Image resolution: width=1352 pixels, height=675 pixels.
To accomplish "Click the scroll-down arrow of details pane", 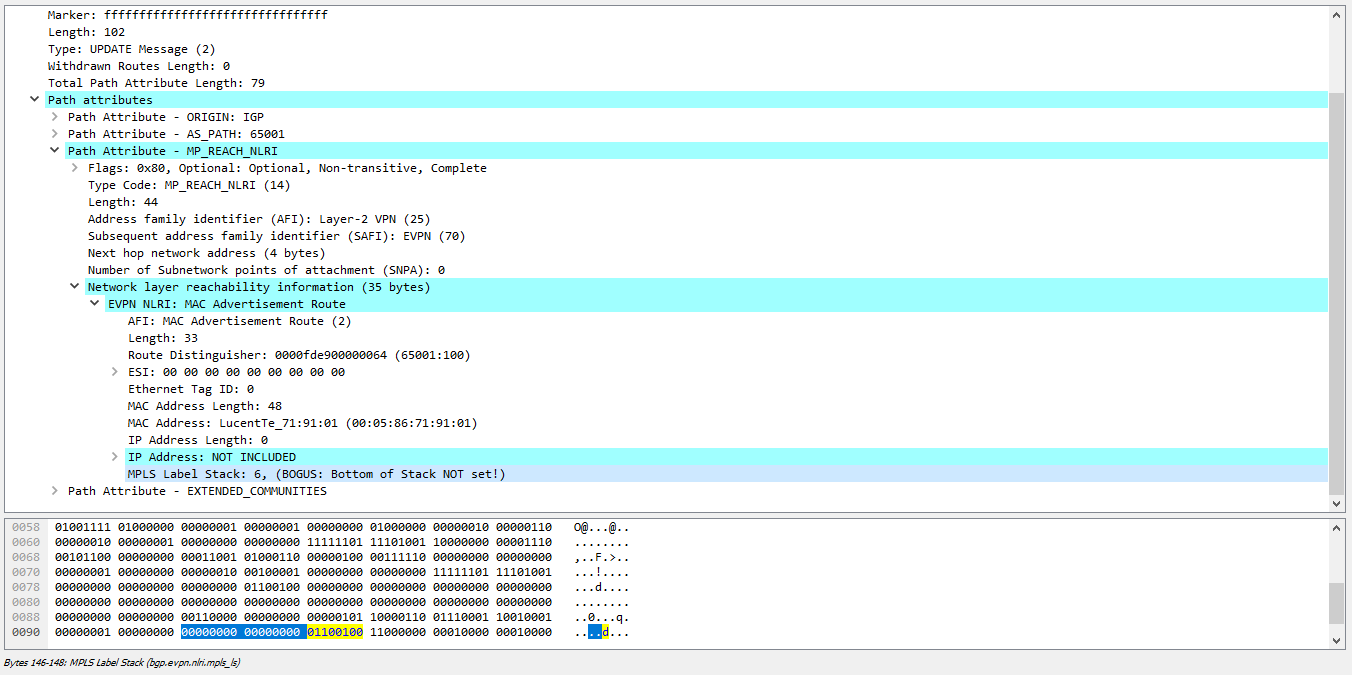I will tap(1337, 504).
